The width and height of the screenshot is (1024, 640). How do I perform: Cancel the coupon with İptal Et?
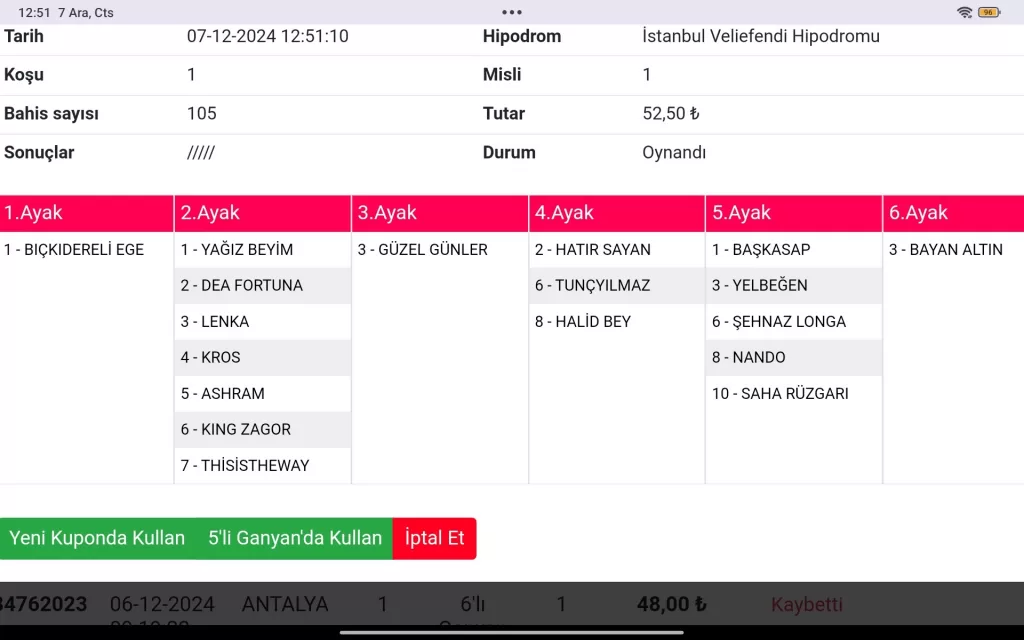435,538
